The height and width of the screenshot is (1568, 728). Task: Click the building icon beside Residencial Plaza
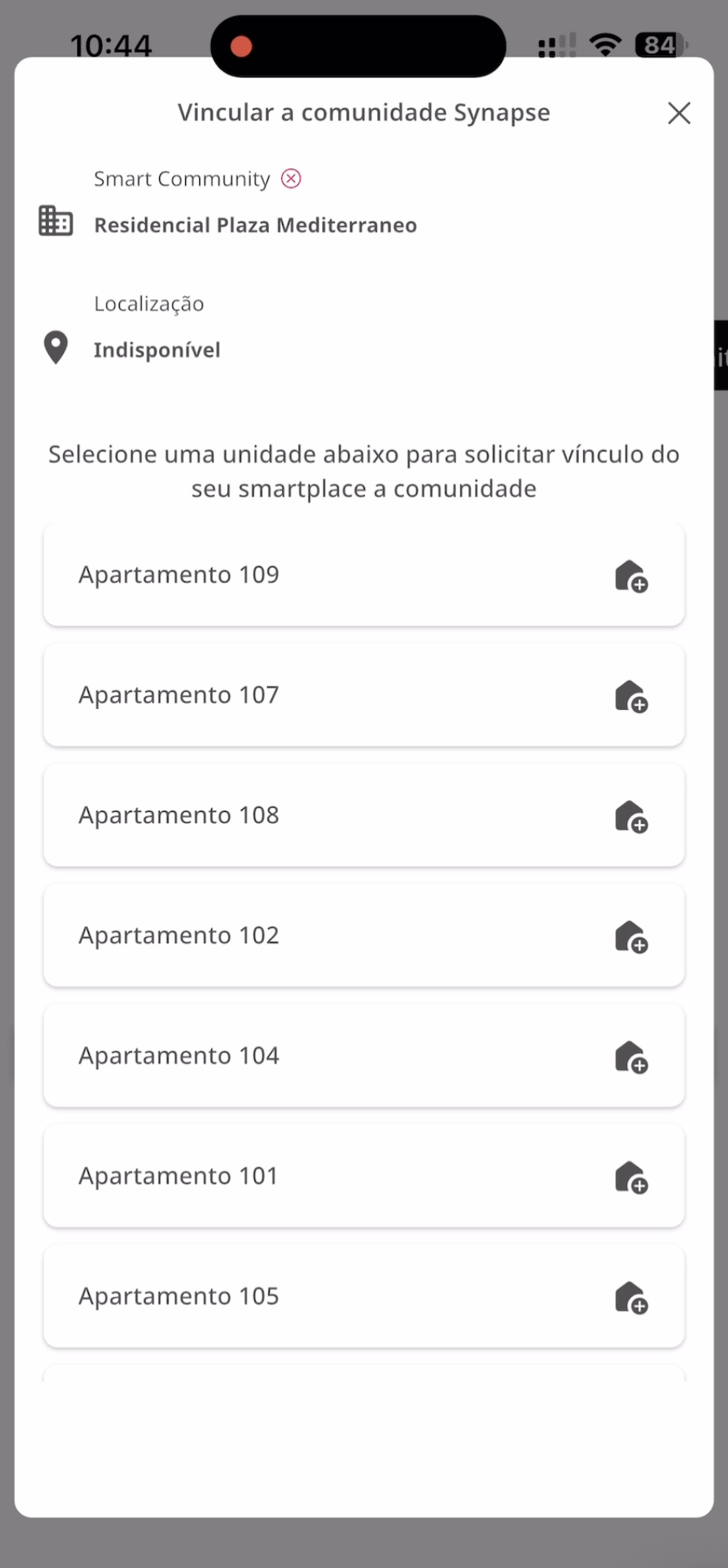(56, 221)
